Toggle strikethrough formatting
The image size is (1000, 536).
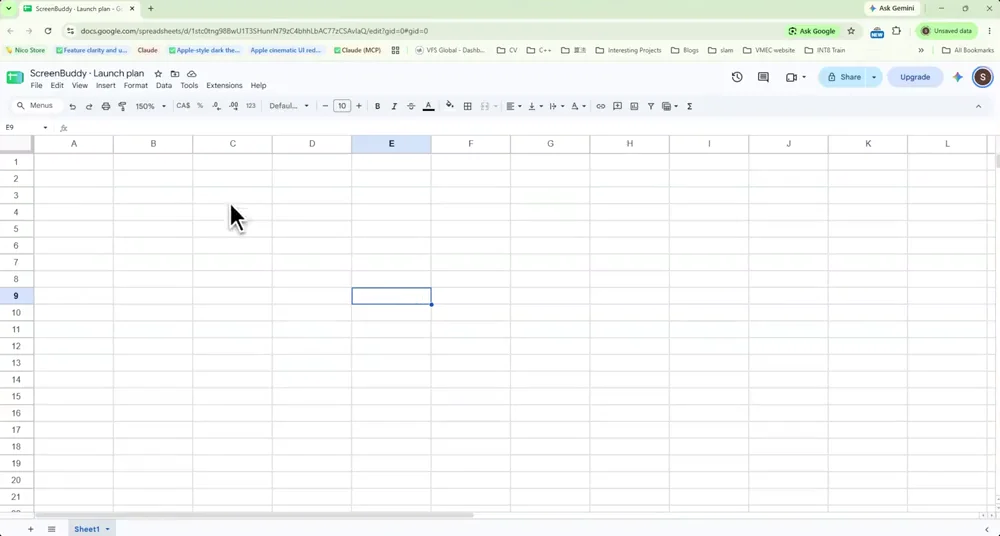411,106
